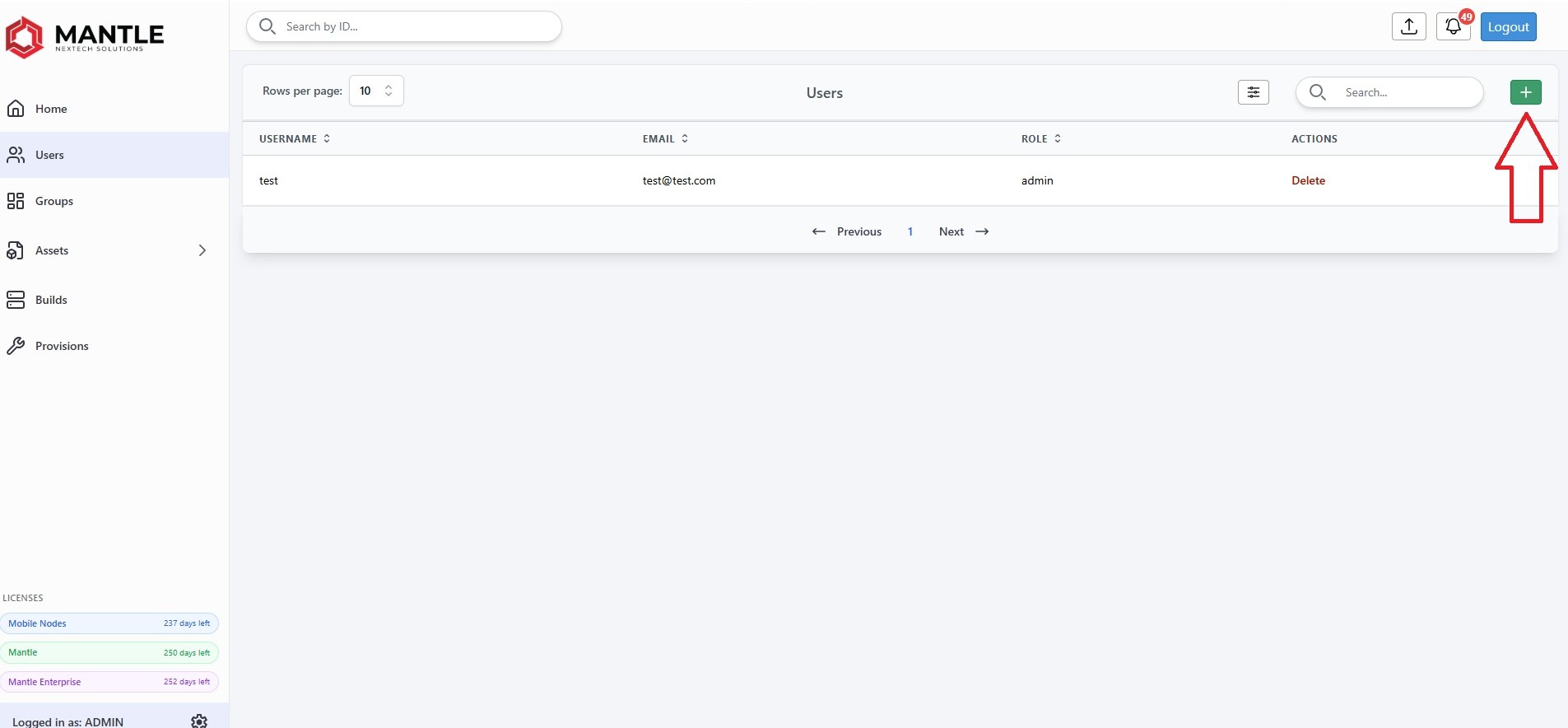Select page 1 in pagination
Screen dimensions: 1568x728
tap(910, 231)
